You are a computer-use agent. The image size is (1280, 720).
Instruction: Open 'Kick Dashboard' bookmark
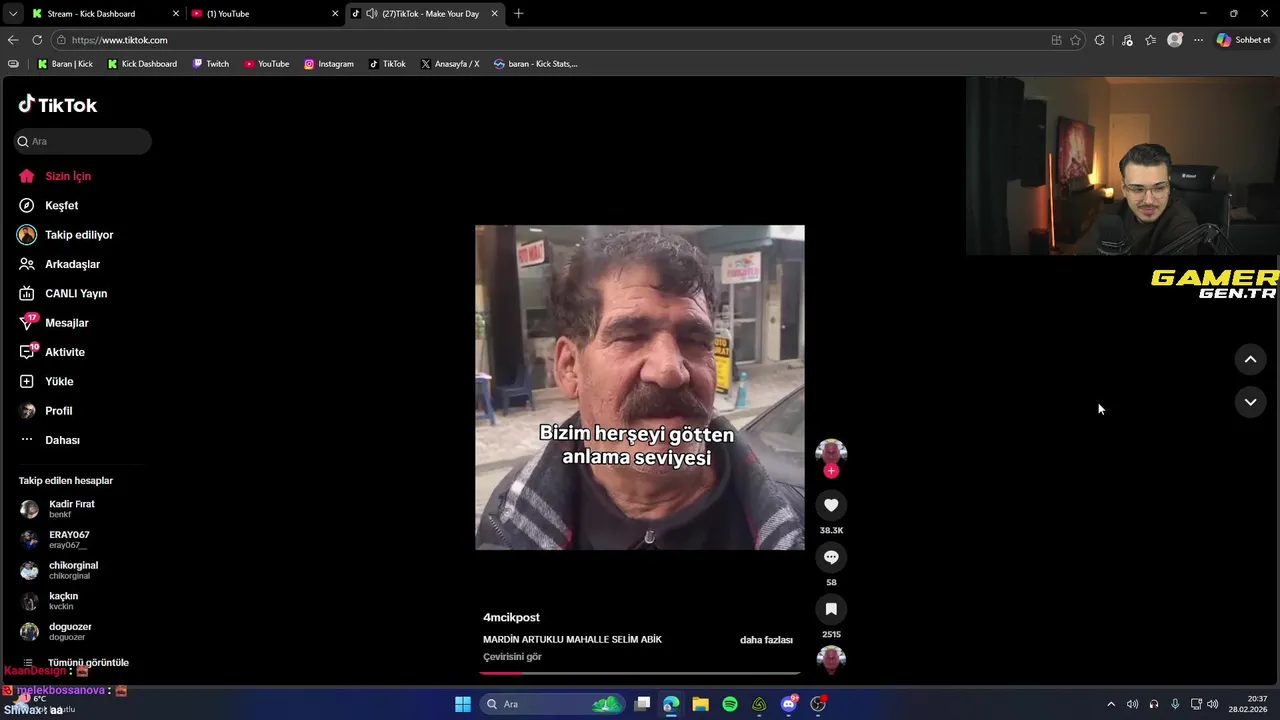142,64
